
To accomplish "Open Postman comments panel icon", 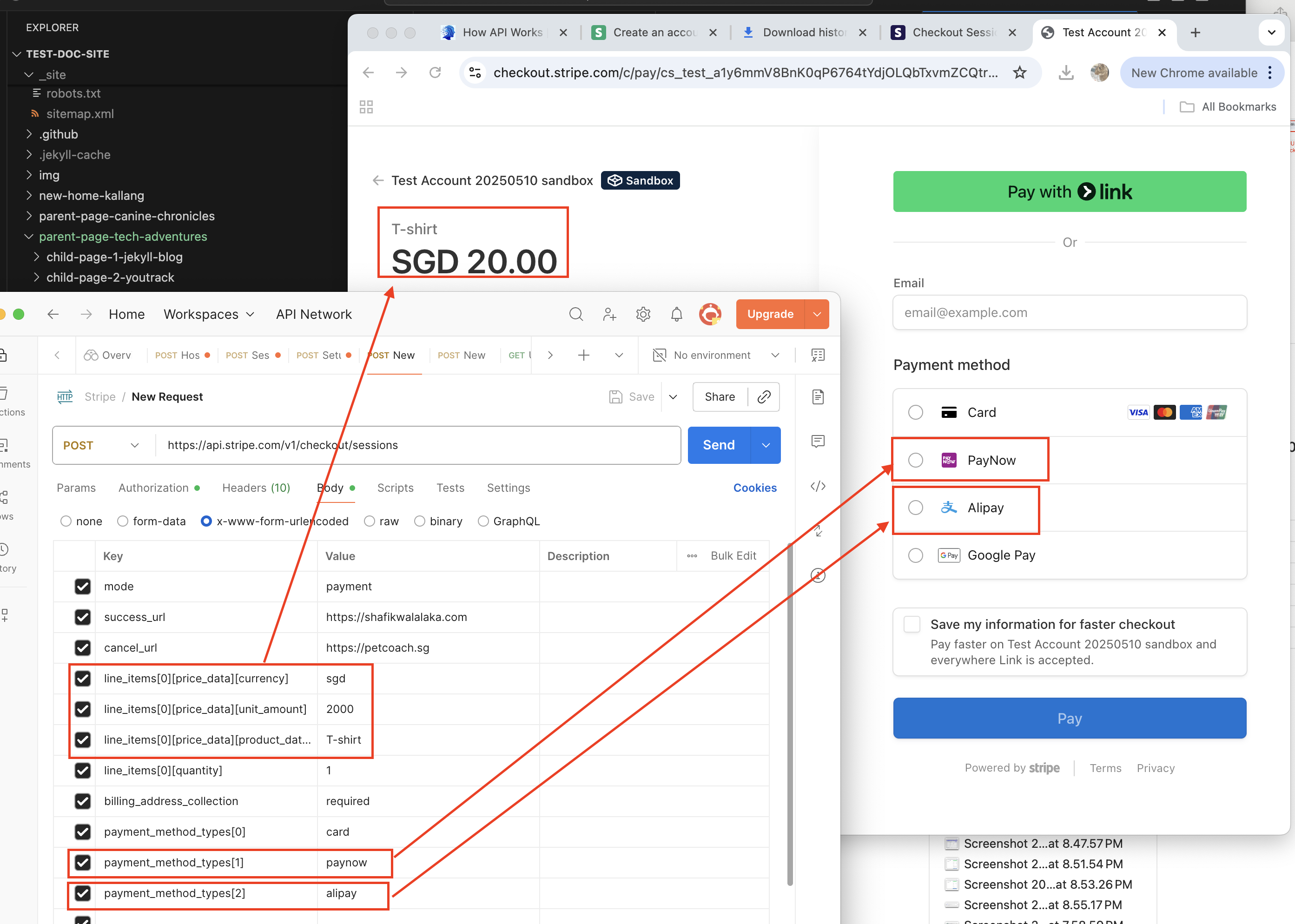I will click(x=818, y=442).
